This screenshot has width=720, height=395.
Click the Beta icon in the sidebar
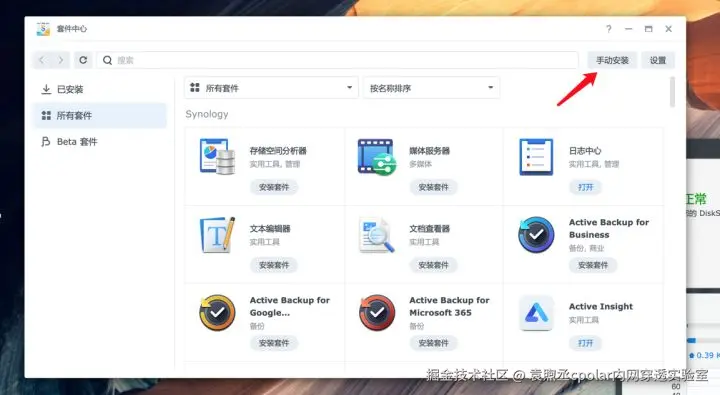coord(45,141)
